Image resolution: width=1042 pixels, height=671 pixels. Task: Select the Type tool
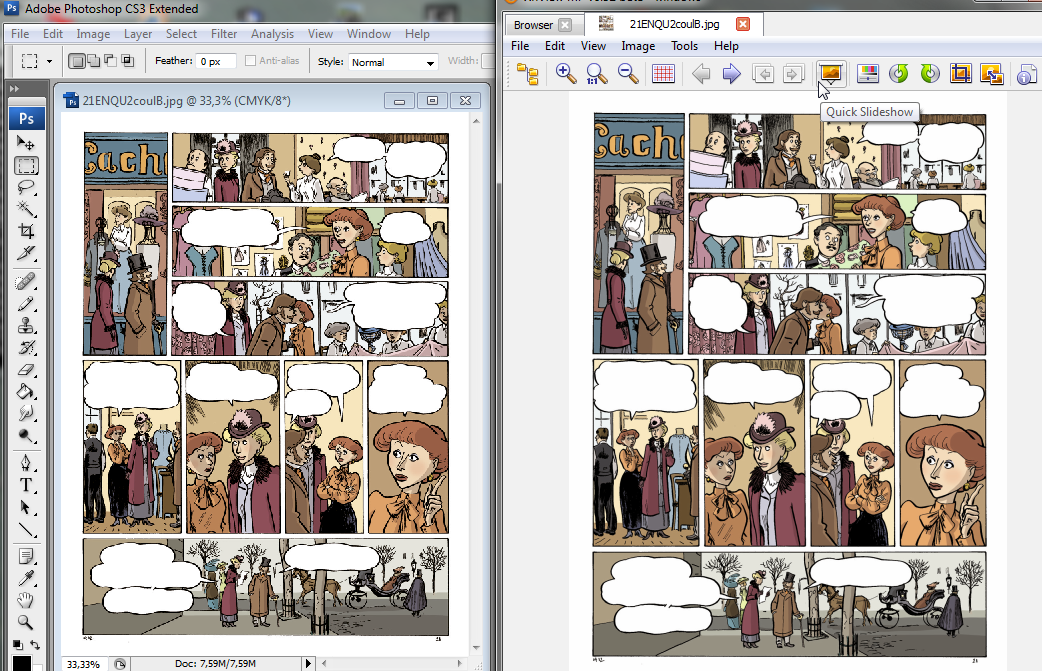pyautogui.click(x=26, y=484)
